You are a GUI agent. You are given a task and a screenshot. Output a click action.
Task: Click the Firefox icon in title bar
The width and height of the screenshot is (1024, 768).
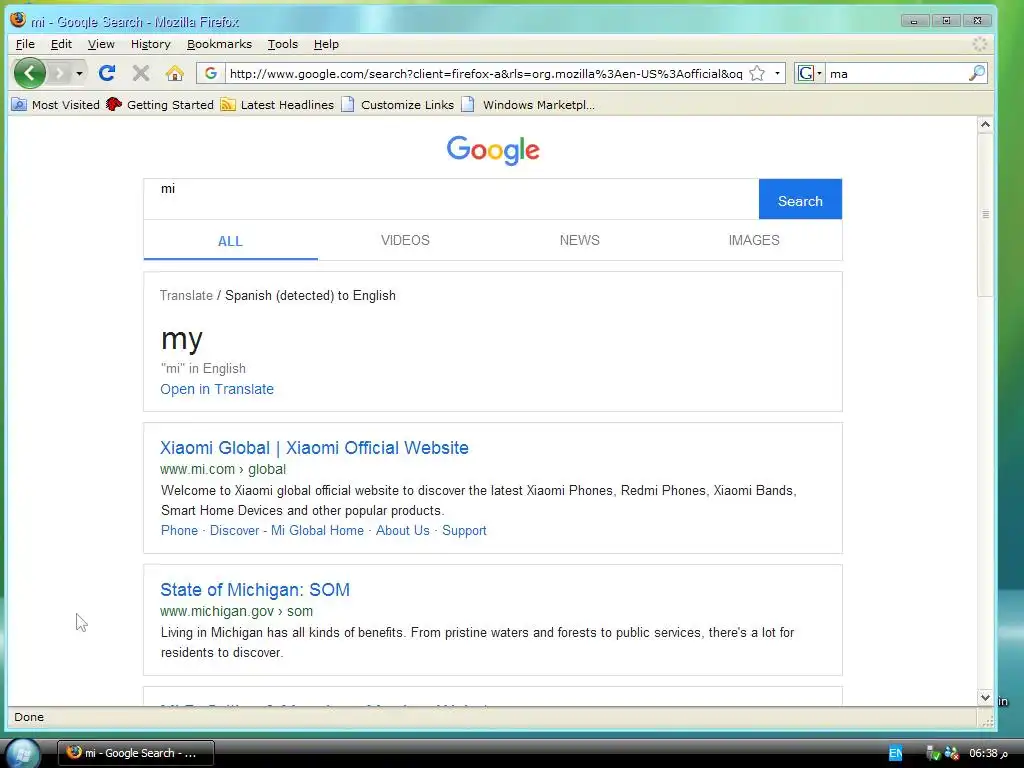click(x=18, y=20)
